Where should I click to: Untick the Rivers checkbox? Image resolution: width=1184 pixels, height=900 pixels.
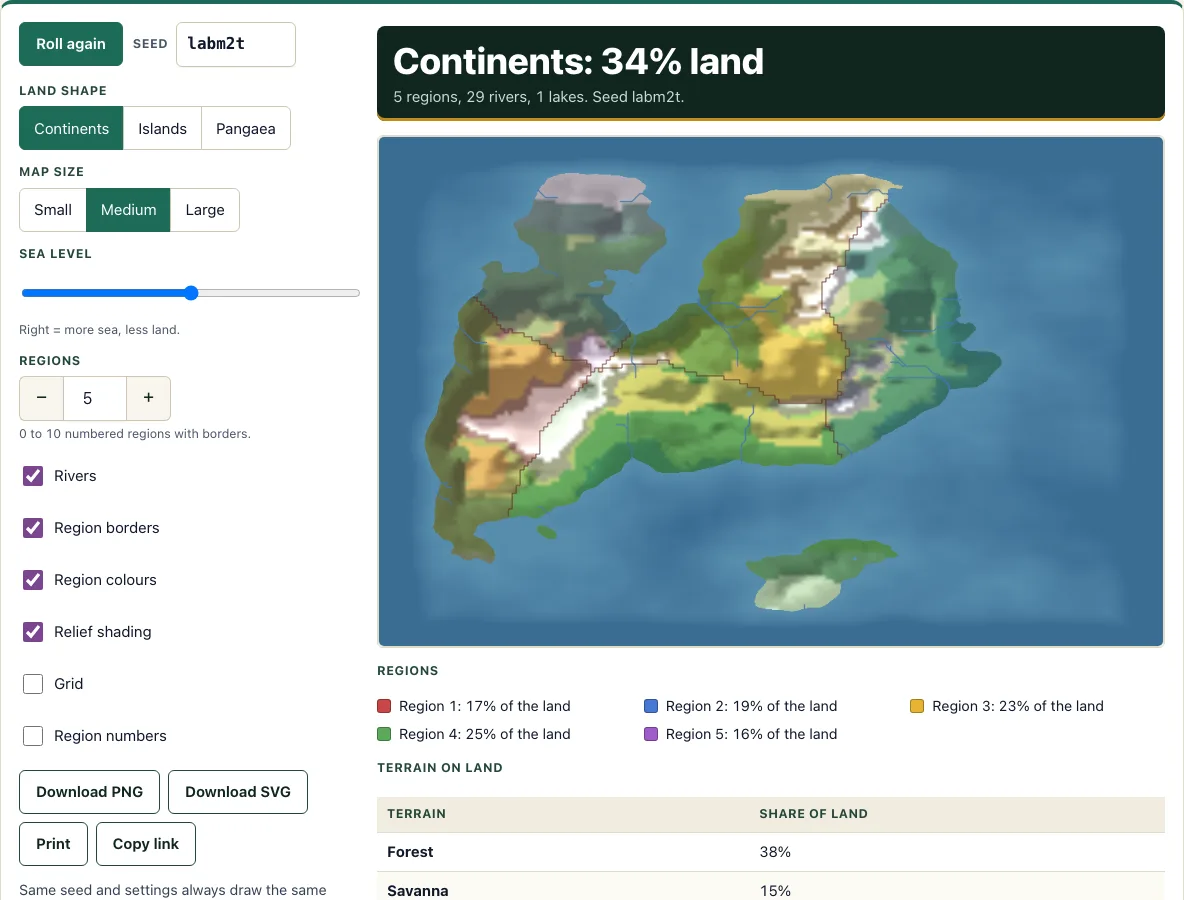[x=33, y=476]
